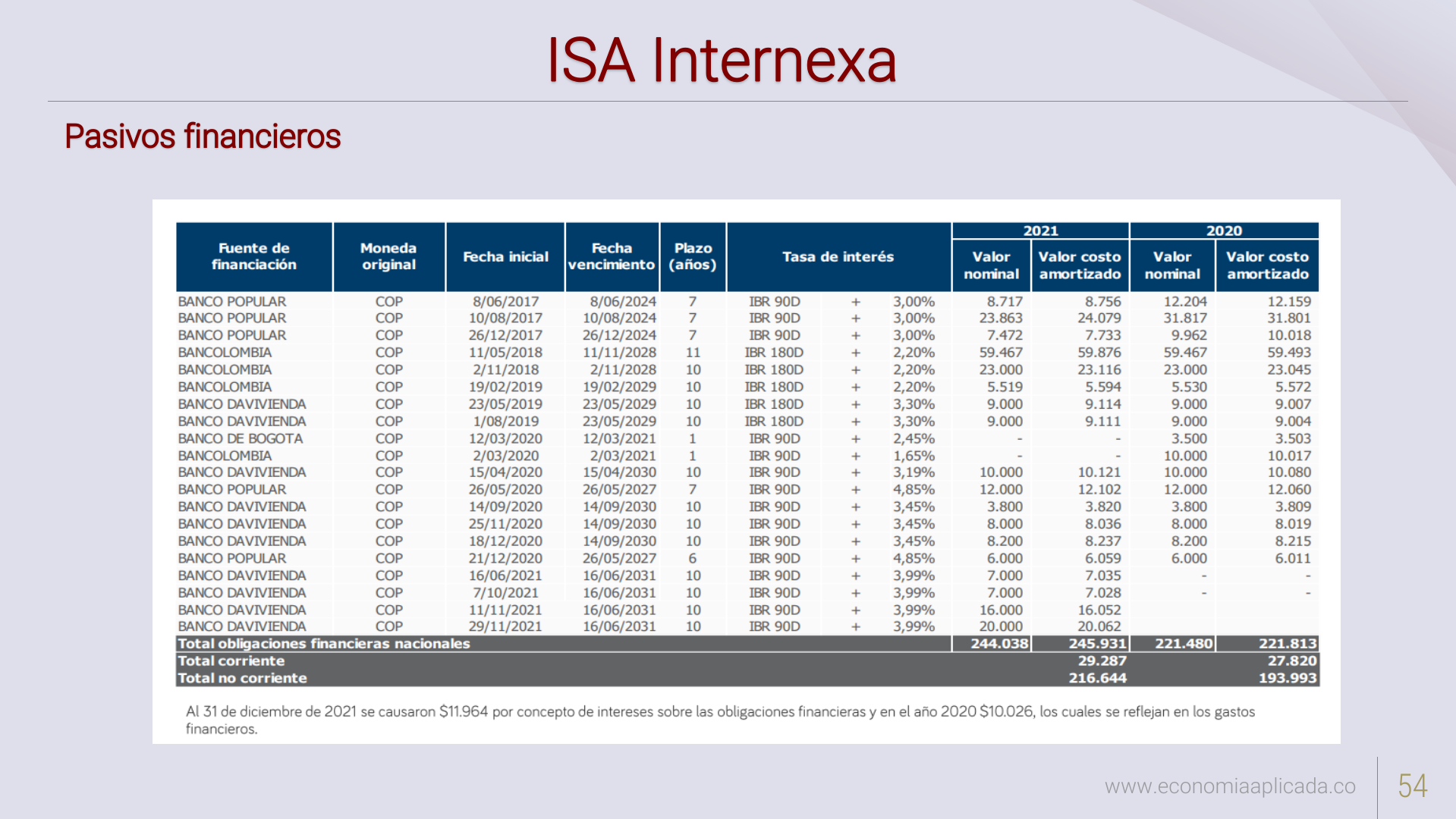
Task: Select the "Fuente de financiación" column header
Action: pos(254,256)
